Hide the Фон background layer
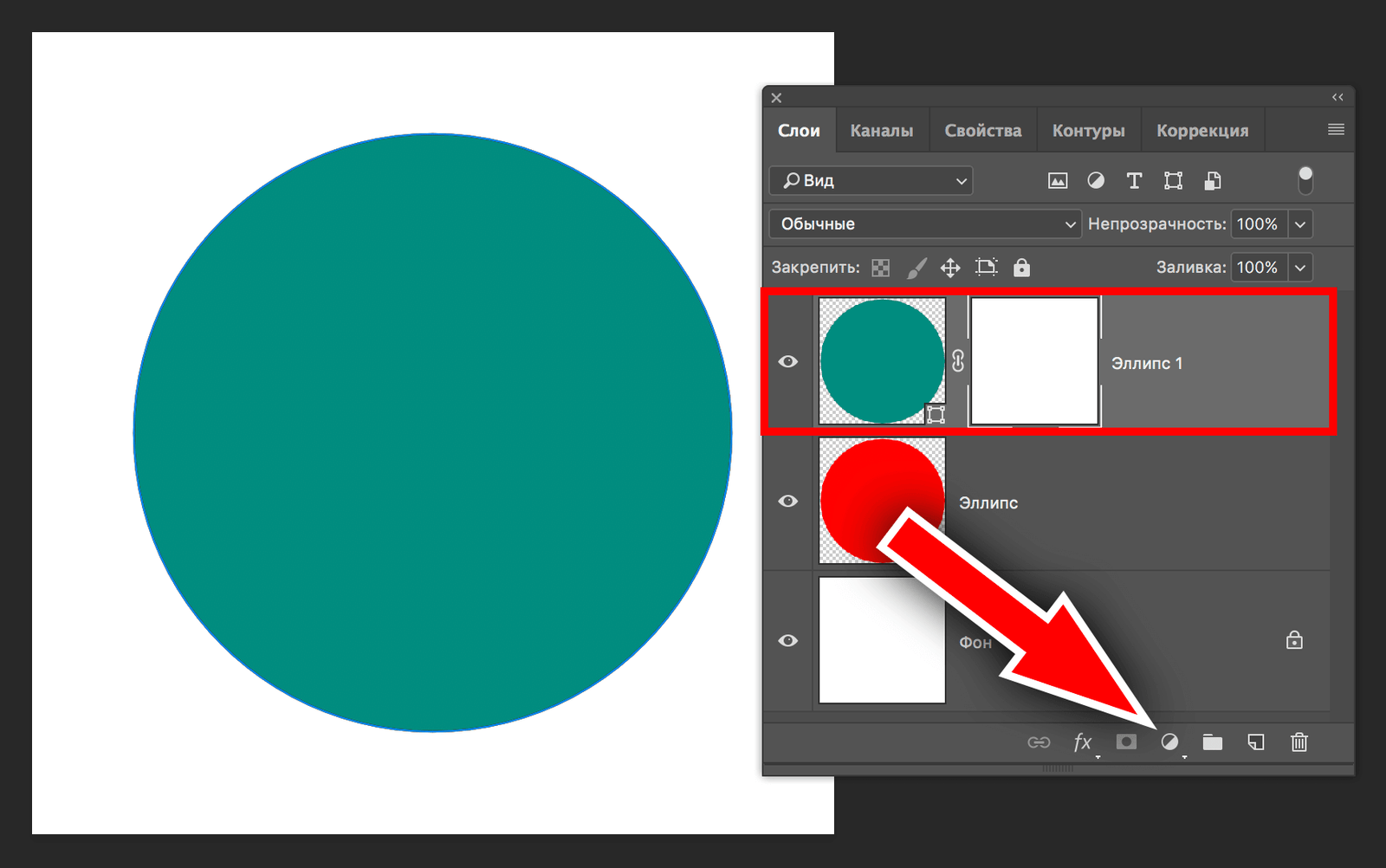Image resolution: width=1386 pixels, height=868 pixels. coord(788,641)
